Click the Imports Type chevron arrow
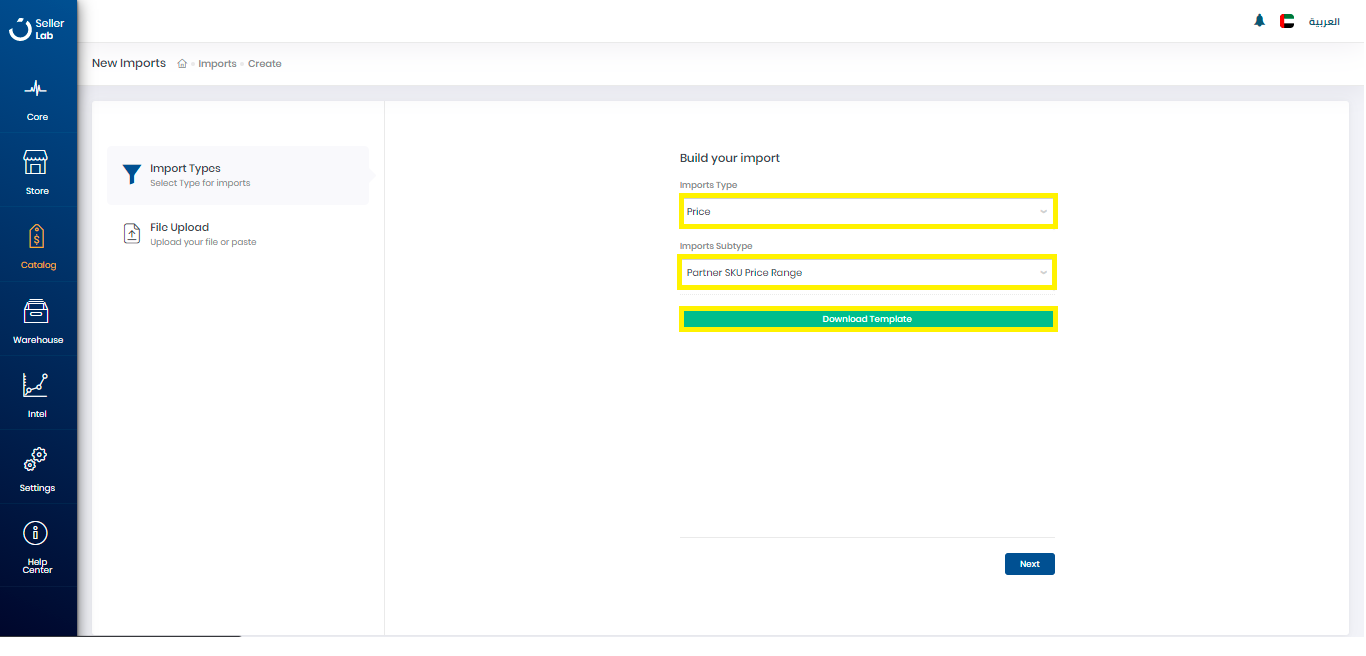Image resolution: width=1366 pixels, height=656 pixels. (x=1043, y=212)
